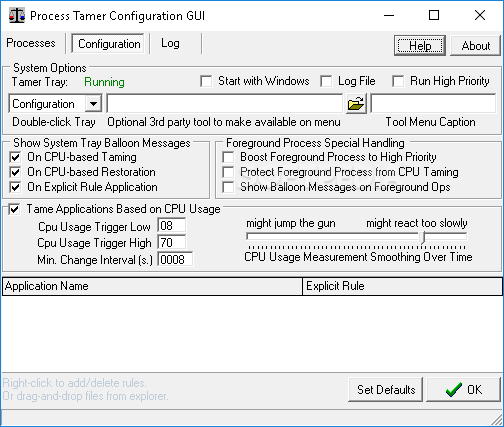Switch to the Processes tab
The image size is (504, 427).
click(31, 43)
